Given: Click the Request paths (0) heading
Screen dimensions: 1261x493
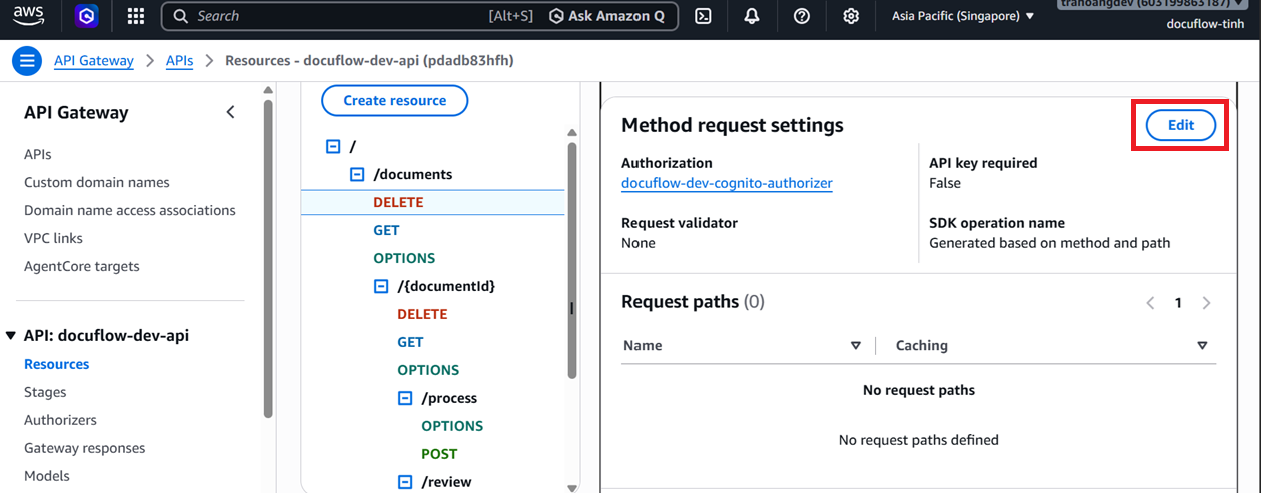Looking at the screenshot, I should (693, 301).
